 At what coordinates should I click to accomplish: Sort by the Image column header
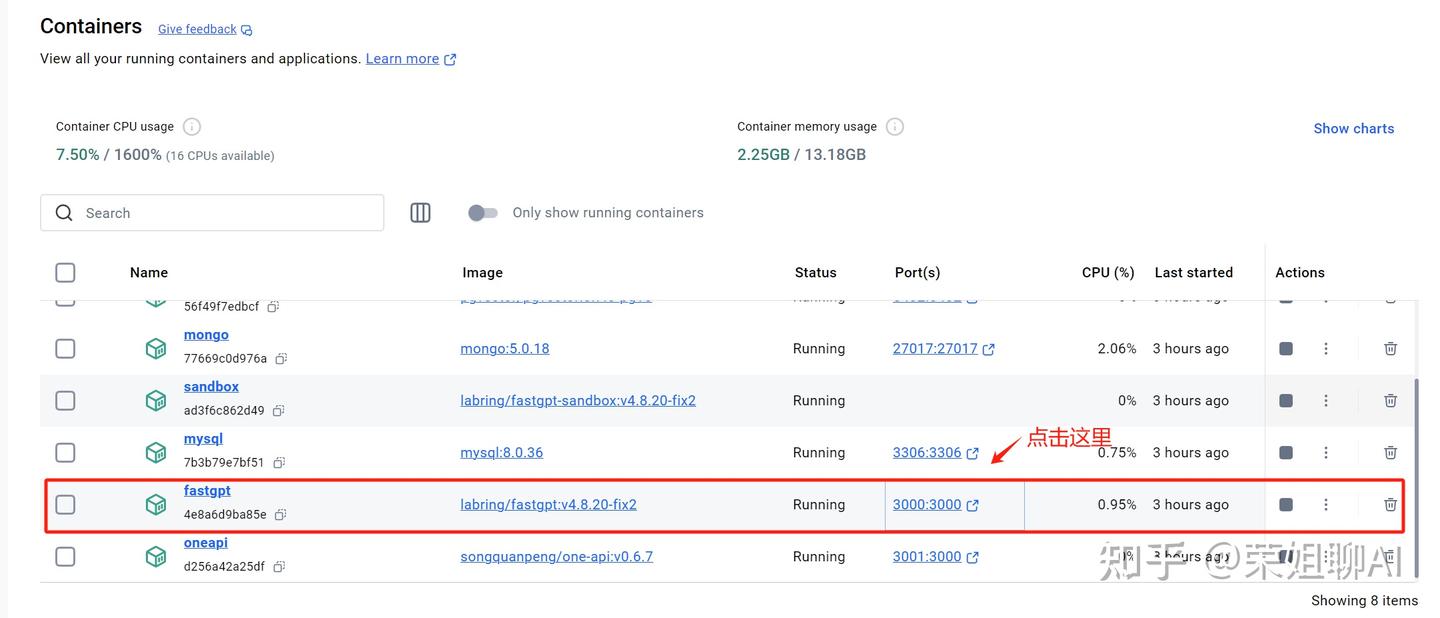pyautogui.click(x=482, y=272)
